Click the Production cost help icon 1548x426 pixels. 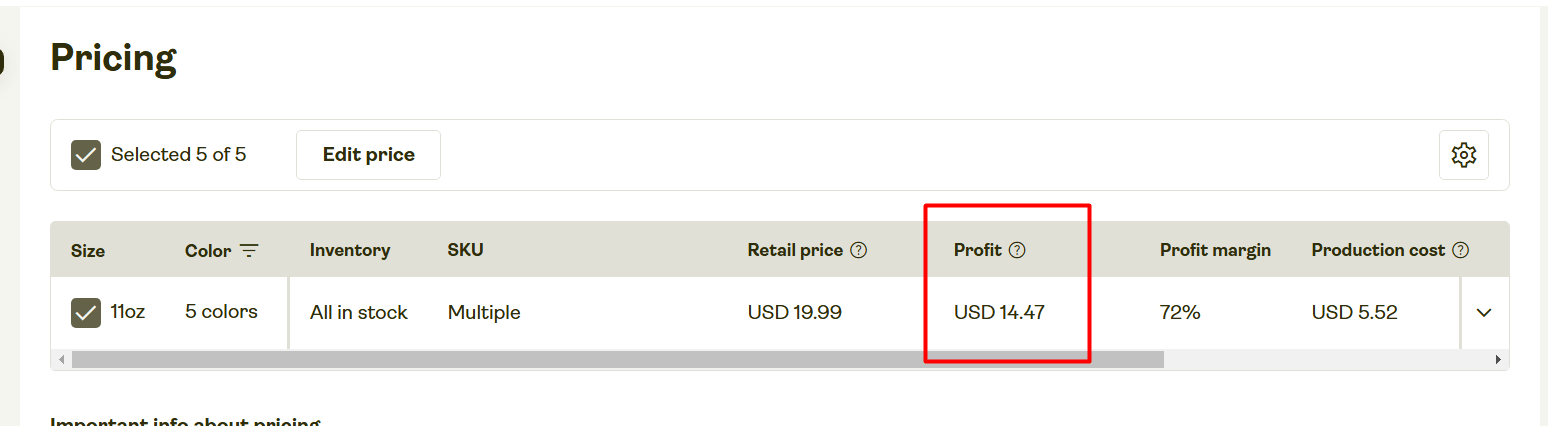1461,250
